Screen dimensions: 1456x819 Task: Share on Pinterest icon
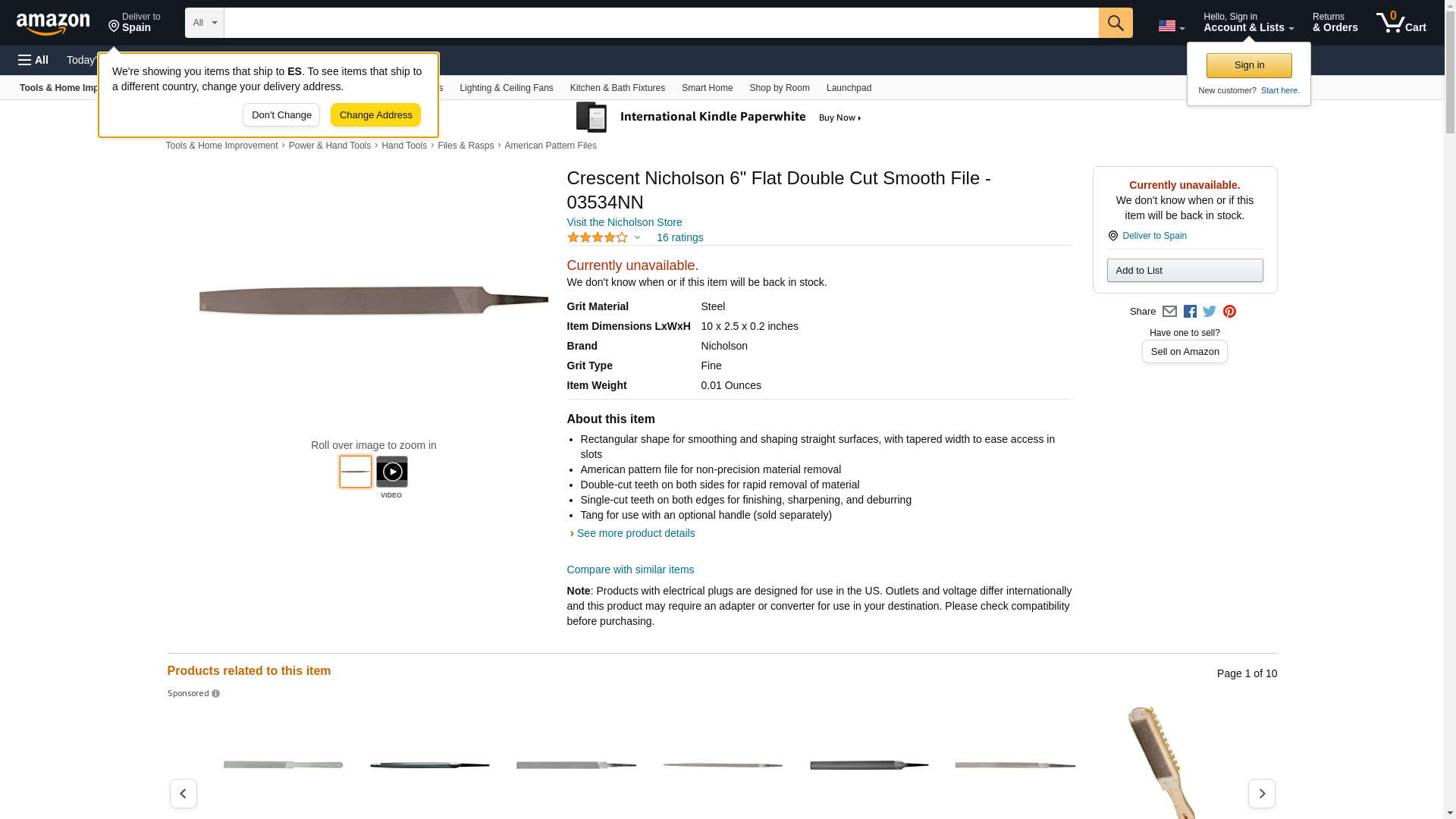pos(1229,312)
